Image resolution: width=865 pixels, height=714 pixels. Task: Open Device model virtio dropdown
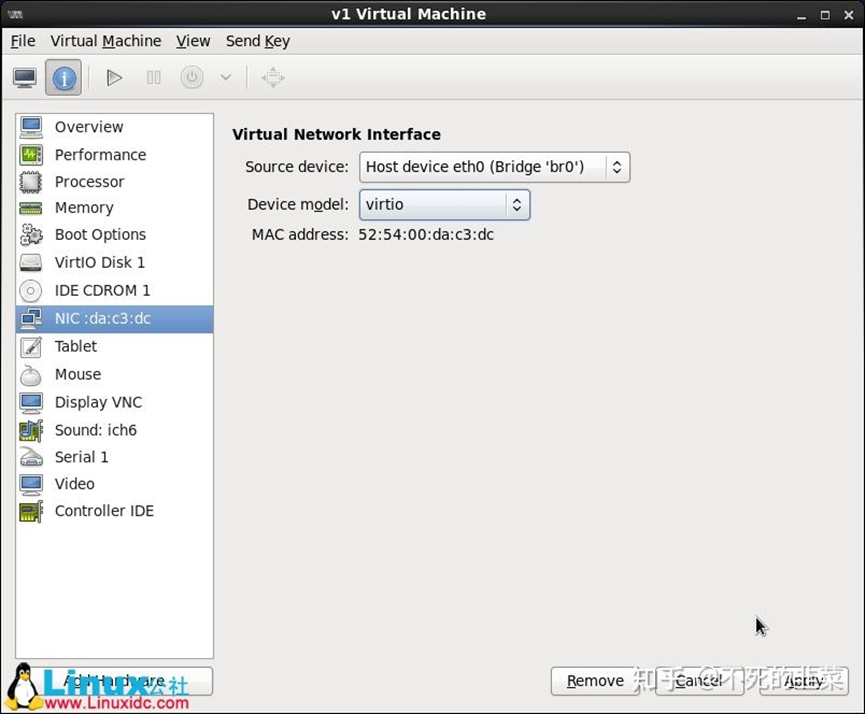click(x=445, y=205)
